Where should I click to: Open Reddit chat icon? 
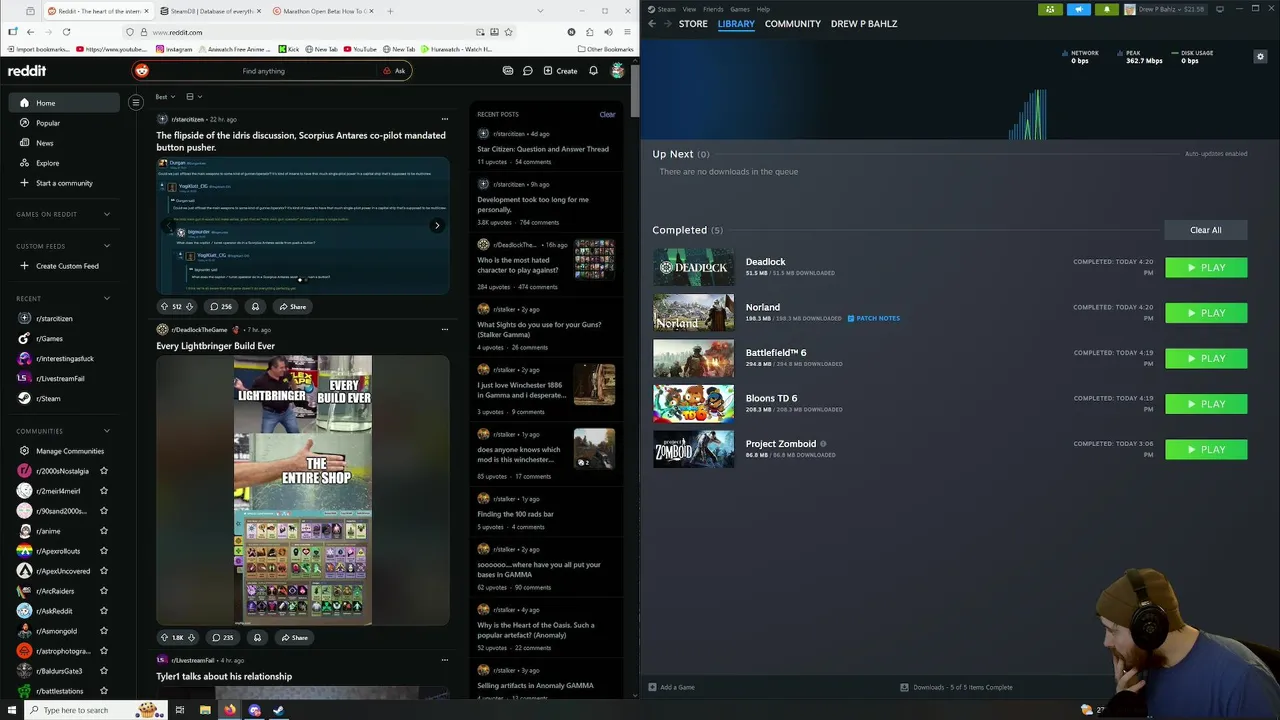[x=527, y=71]
